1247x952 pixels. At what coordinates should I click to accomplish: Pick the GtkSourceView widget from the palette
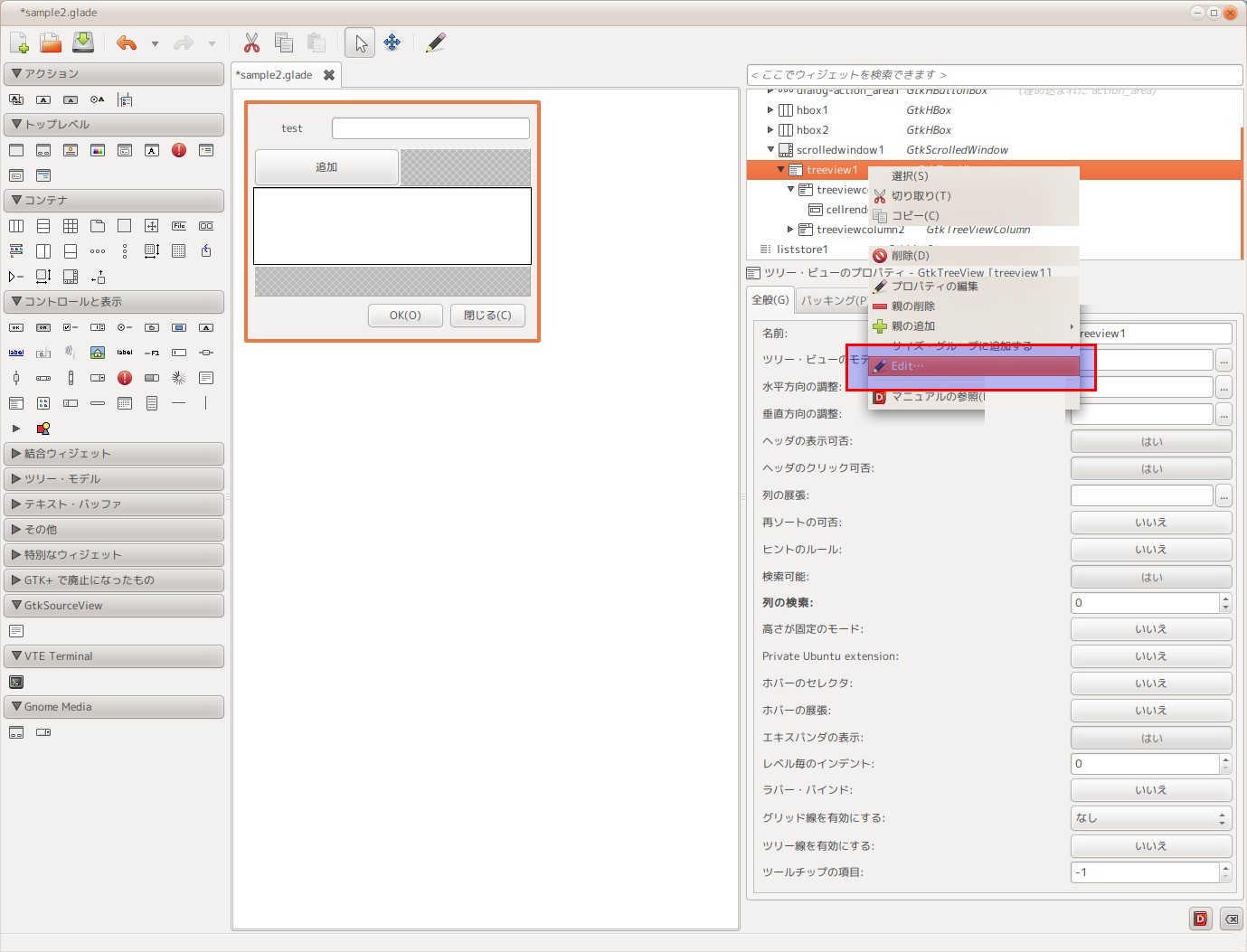pyautogui.click(x=16, y=630)
